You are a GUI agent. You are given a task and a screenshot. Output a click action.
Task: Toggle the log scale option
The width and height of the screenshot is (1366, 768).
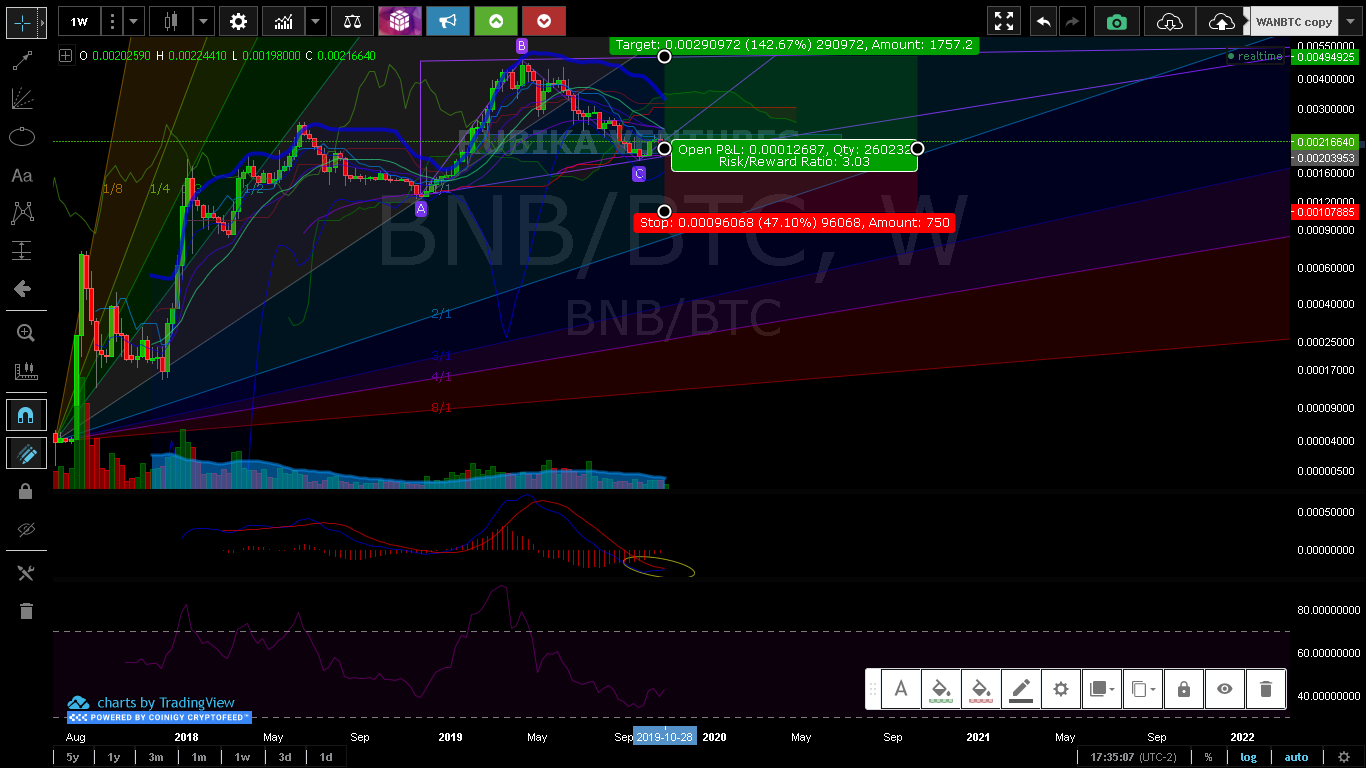[x=1249, y=757]
